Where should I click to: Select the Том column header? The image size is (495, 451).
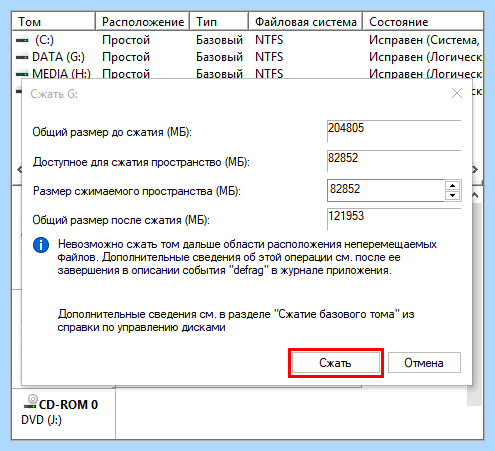point(53,22)
